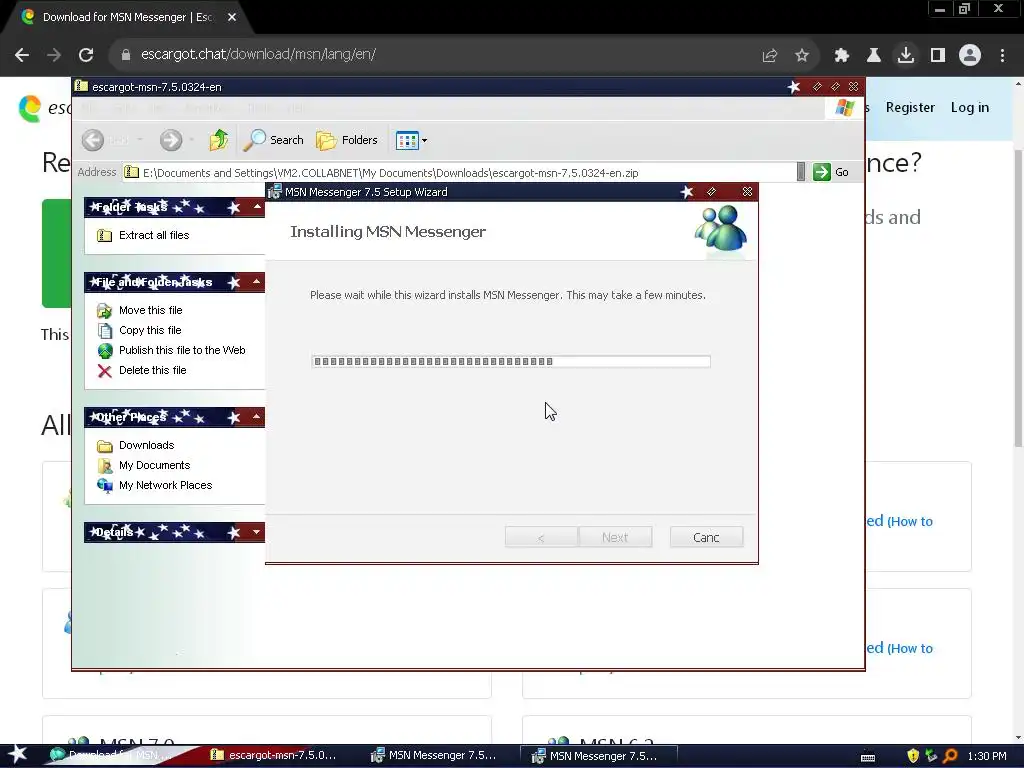Click the disabled Next button in wizard

coord(615,537)
